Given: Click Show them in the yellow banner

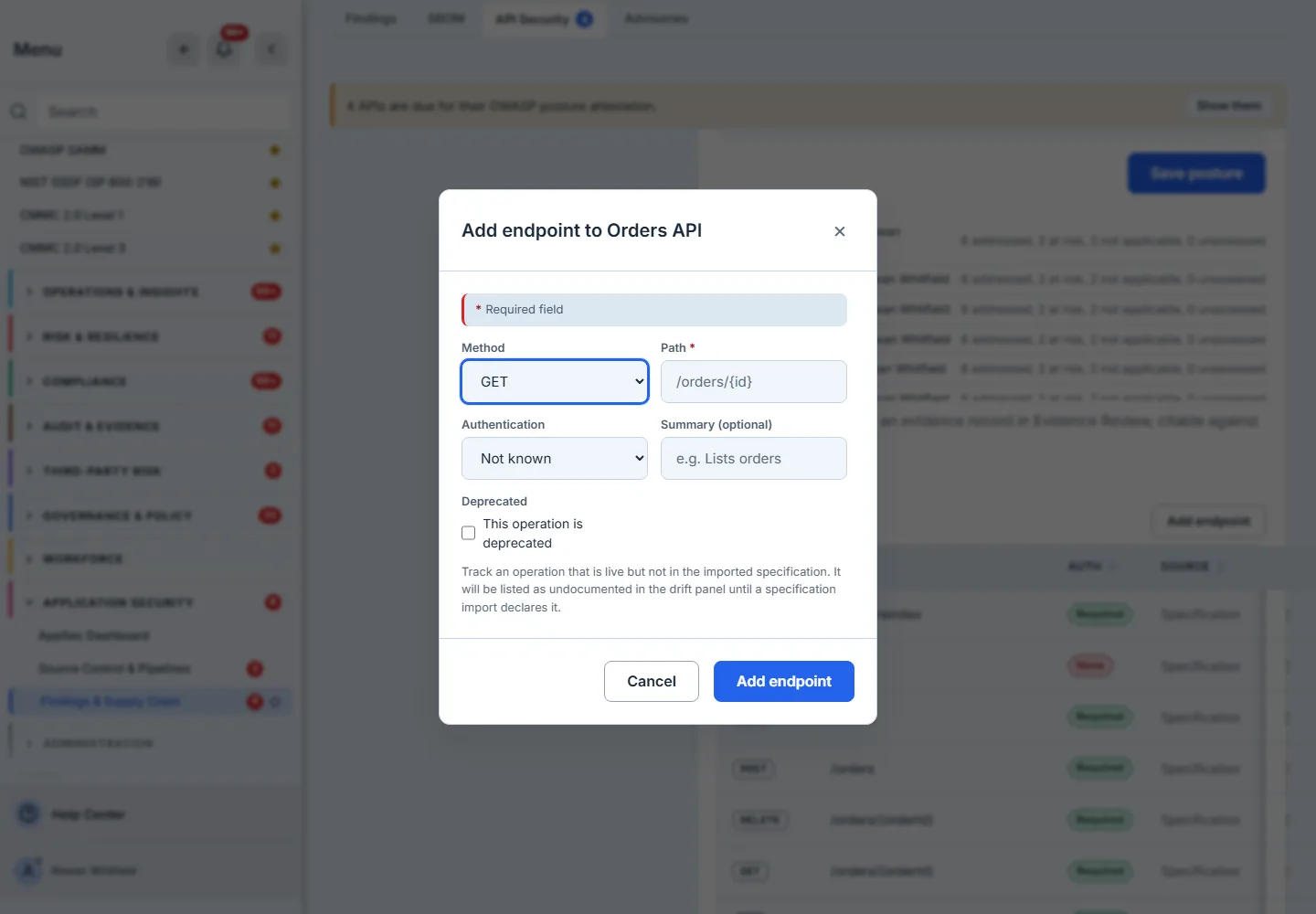Looking at the screenshot, I should pos(1228,106).
